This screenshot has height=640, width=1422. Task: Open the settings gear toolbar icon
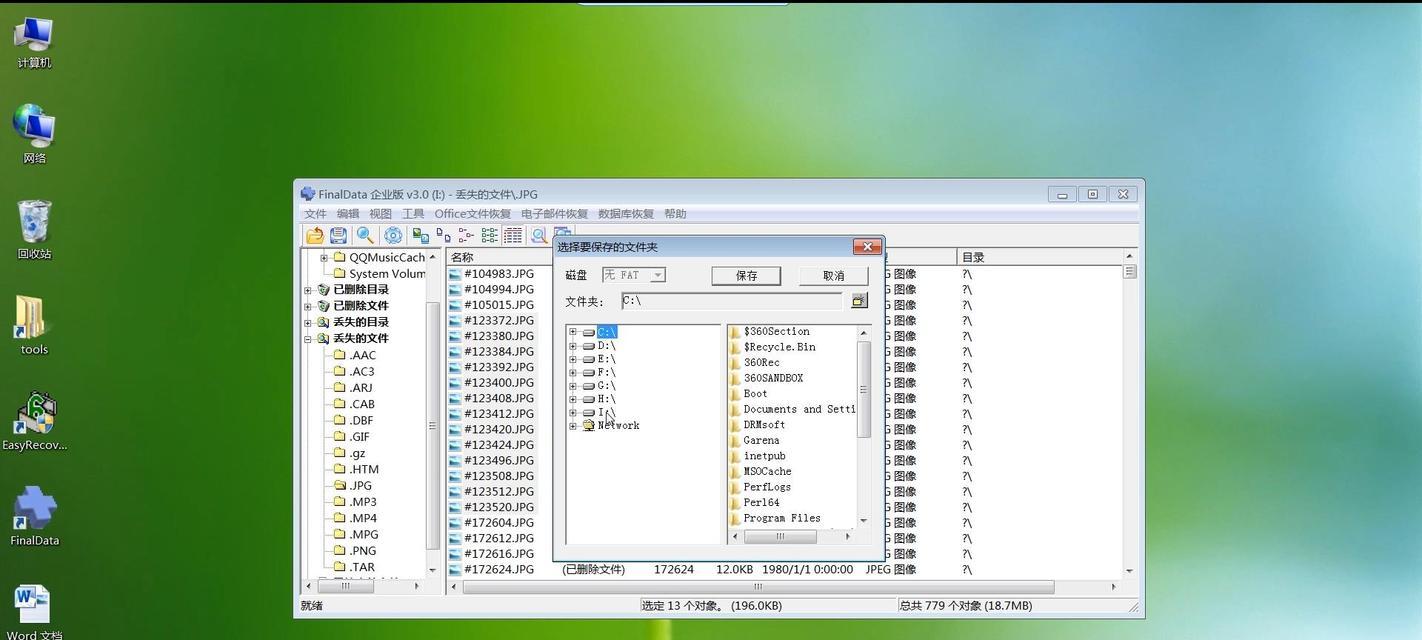(393, 235)
